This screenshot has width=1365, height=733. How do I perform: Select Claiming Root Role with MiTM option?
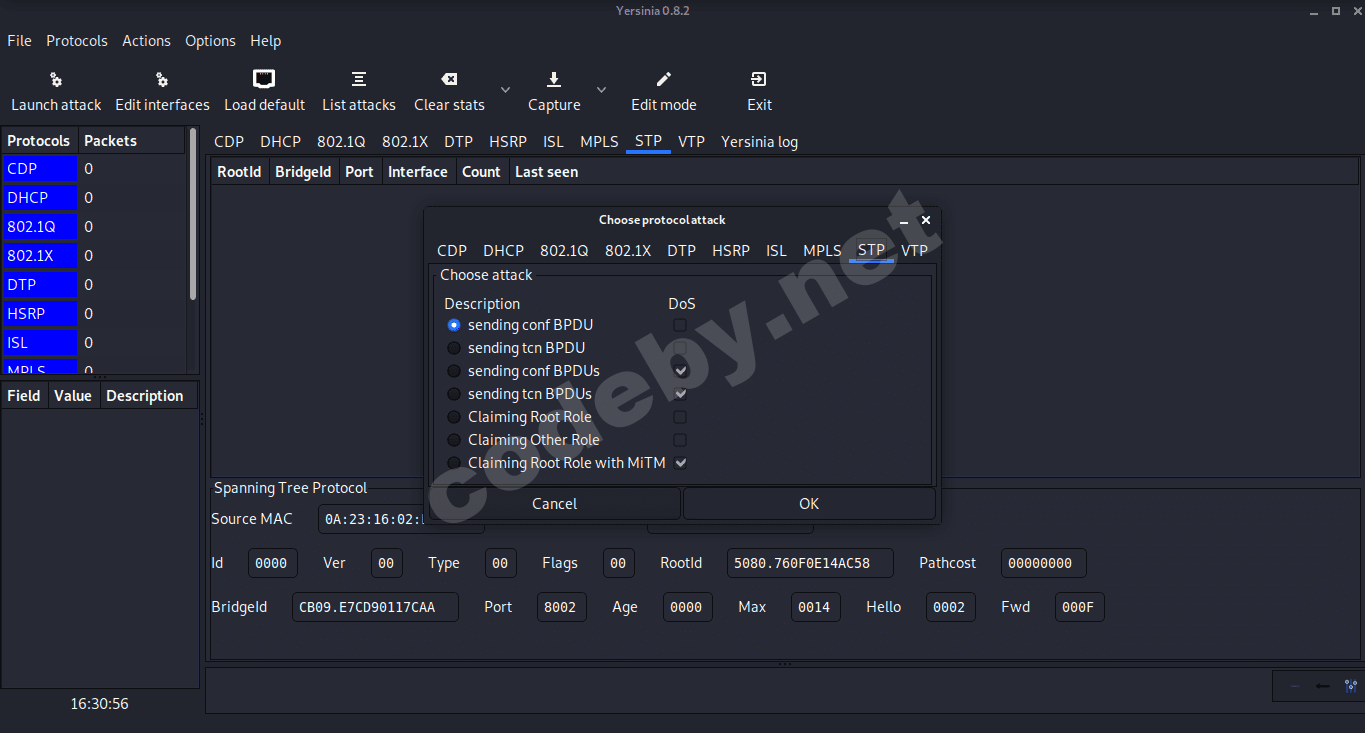pyautogui.click(x=454, y=463)
